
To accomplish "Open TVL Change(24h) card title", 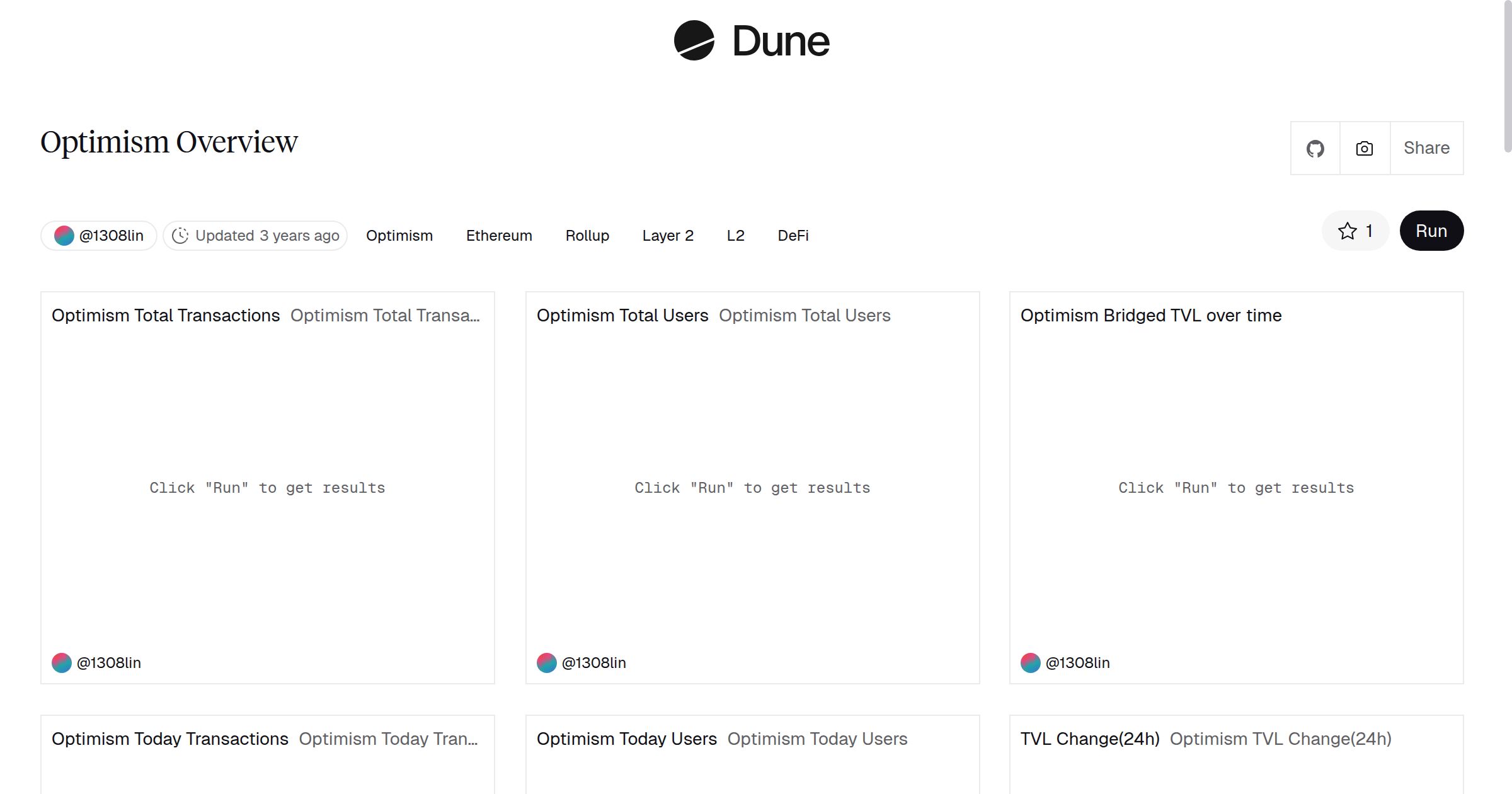I will point(1090,739).
